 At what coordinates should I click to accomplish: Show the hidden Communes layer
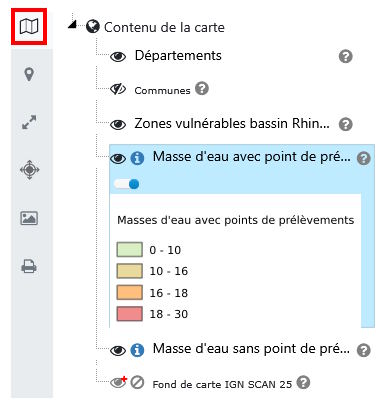pyautogui.click(x=118, y=89)
